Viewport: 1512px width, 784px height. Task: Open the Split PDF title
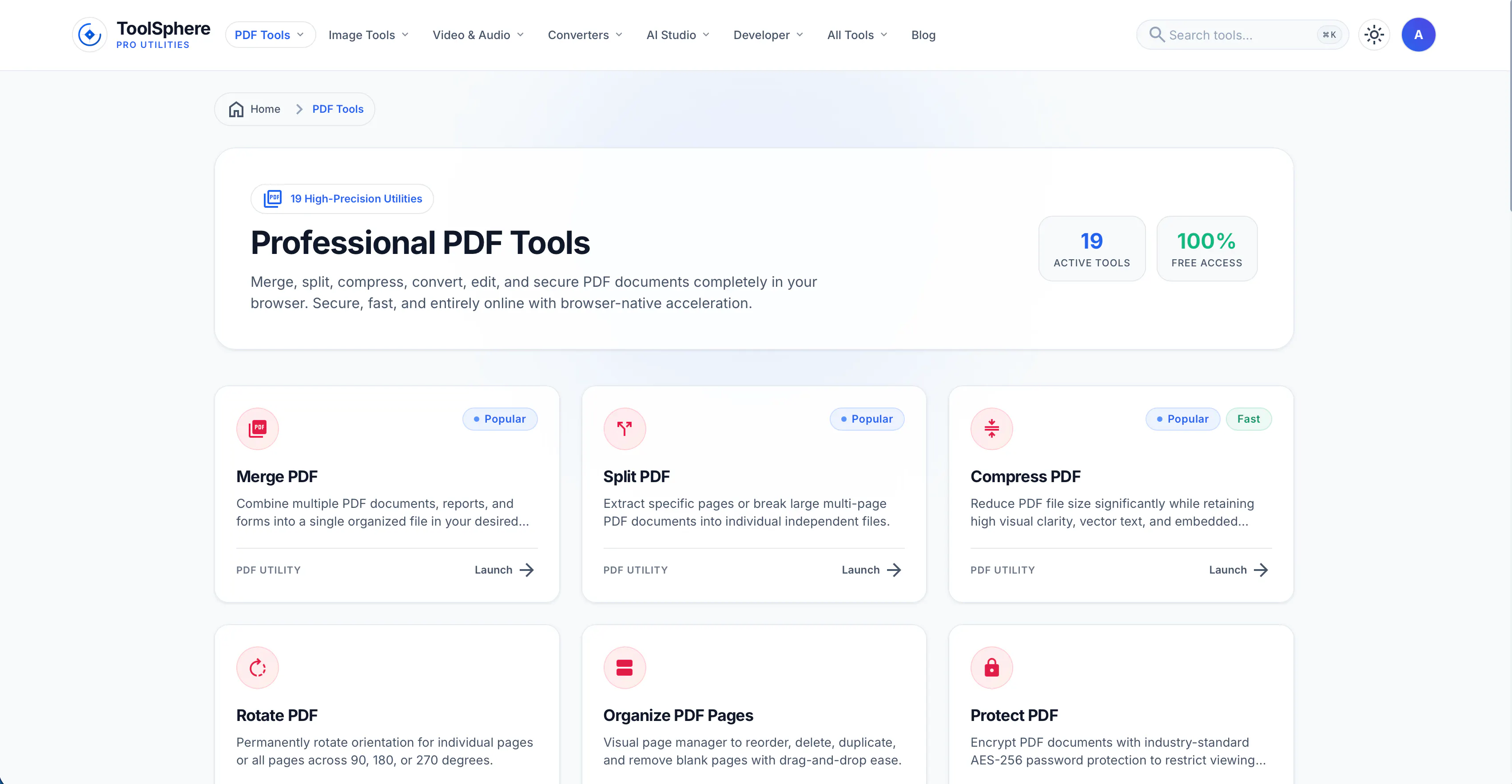[x=636, y=476]
